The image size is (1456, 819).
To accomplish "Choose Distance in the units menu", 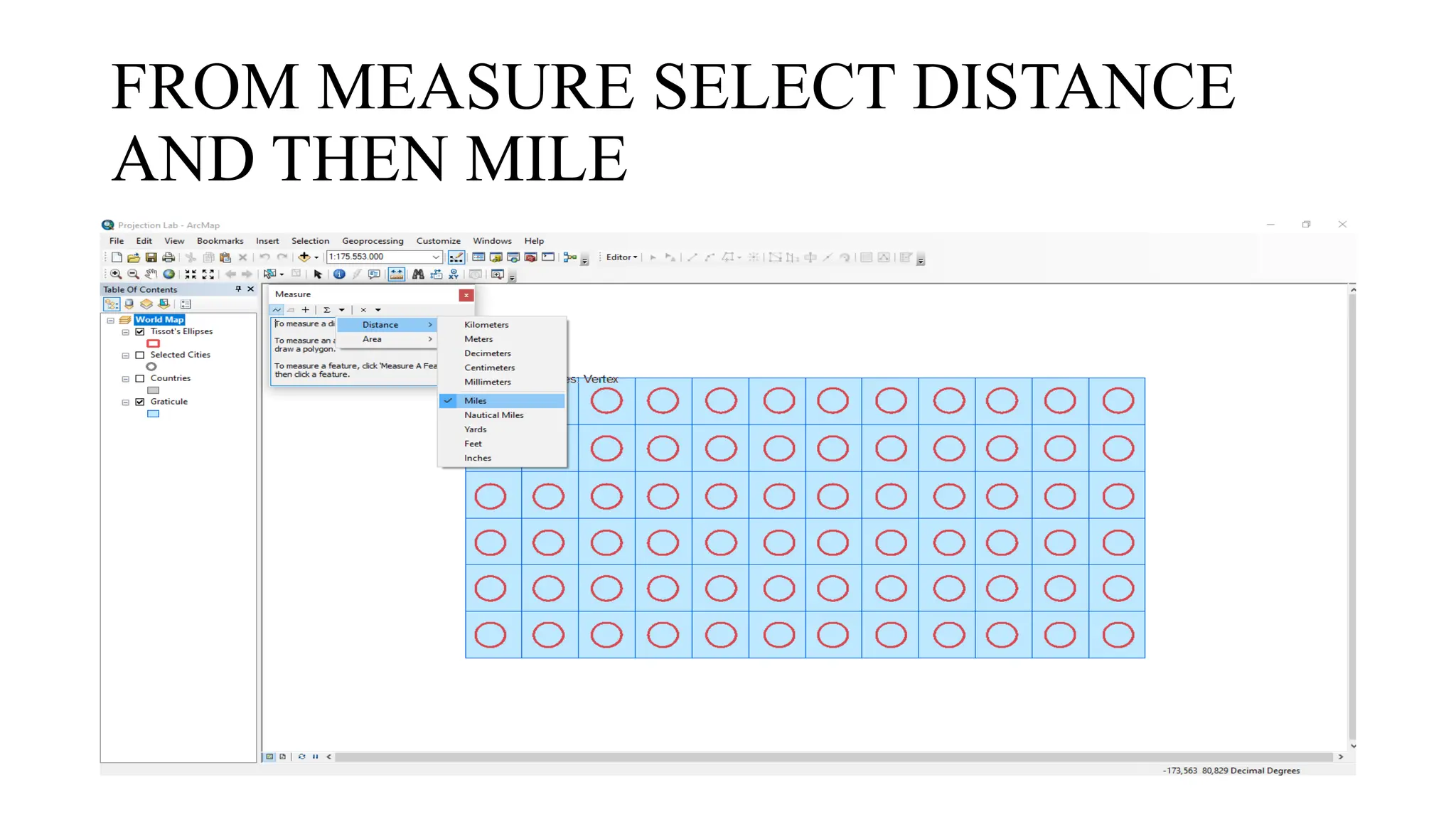I will click(387, 325).
